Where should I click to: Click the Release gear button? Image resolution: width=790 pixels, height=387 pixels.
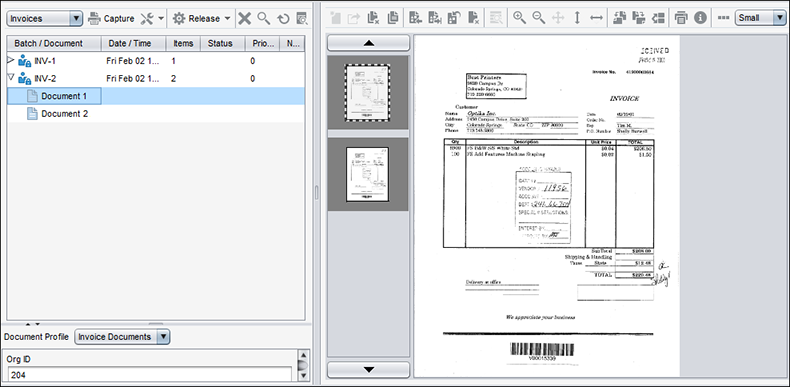196,19
